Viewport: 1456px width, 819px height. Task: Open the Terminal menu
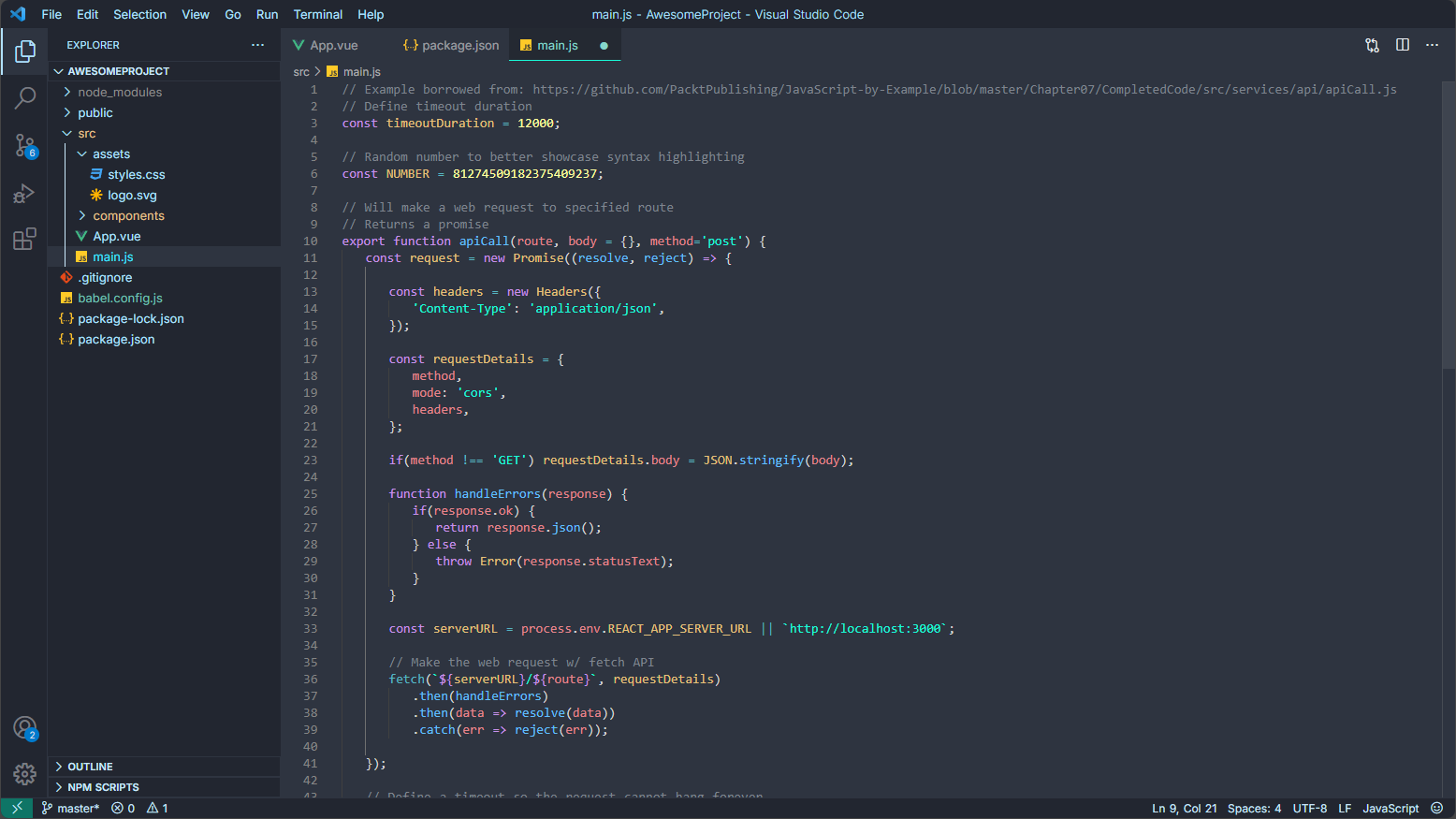click(317, 14)
